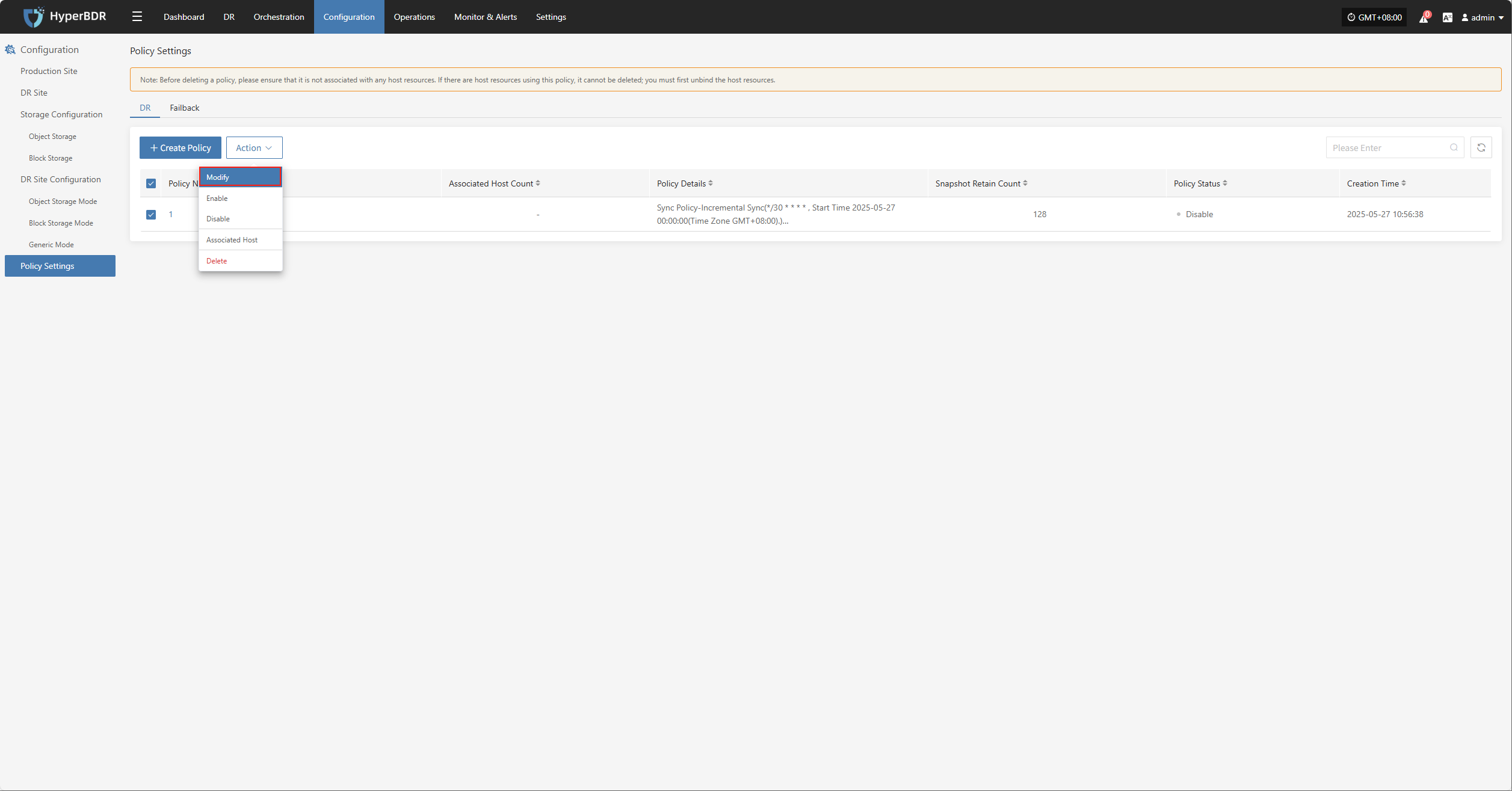
Task: Click the search magnifier icon
Action: (x=1454, y=148)
